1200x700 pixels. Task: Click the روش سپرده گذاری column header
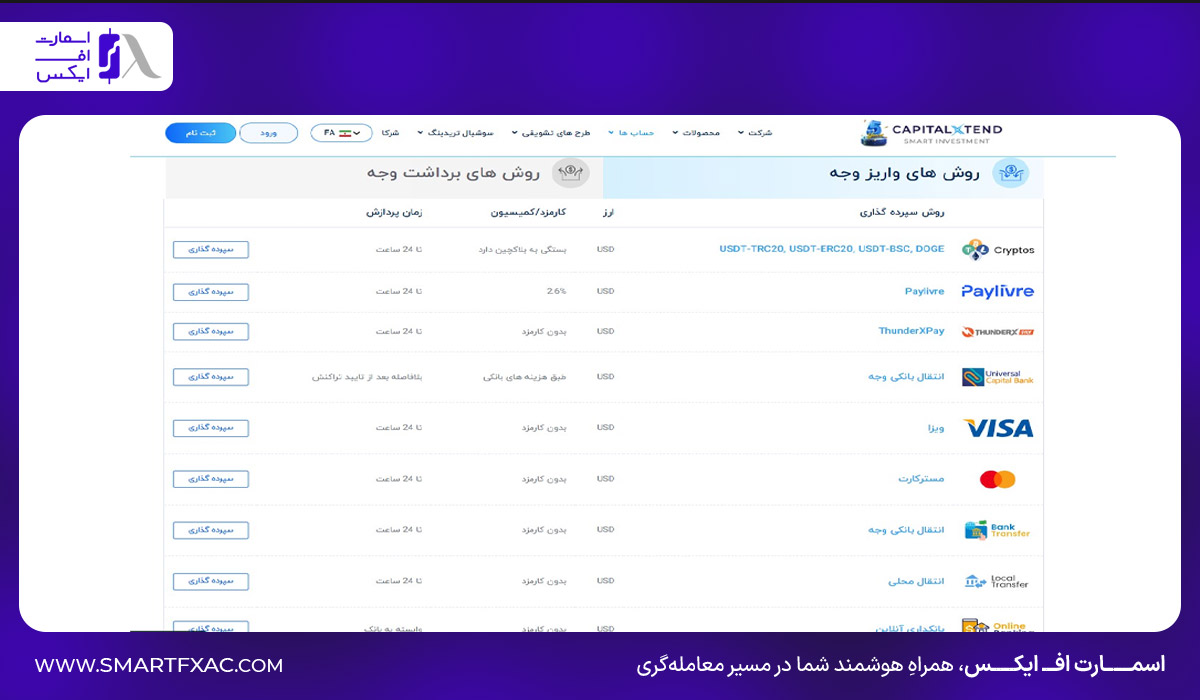(903, 212)
